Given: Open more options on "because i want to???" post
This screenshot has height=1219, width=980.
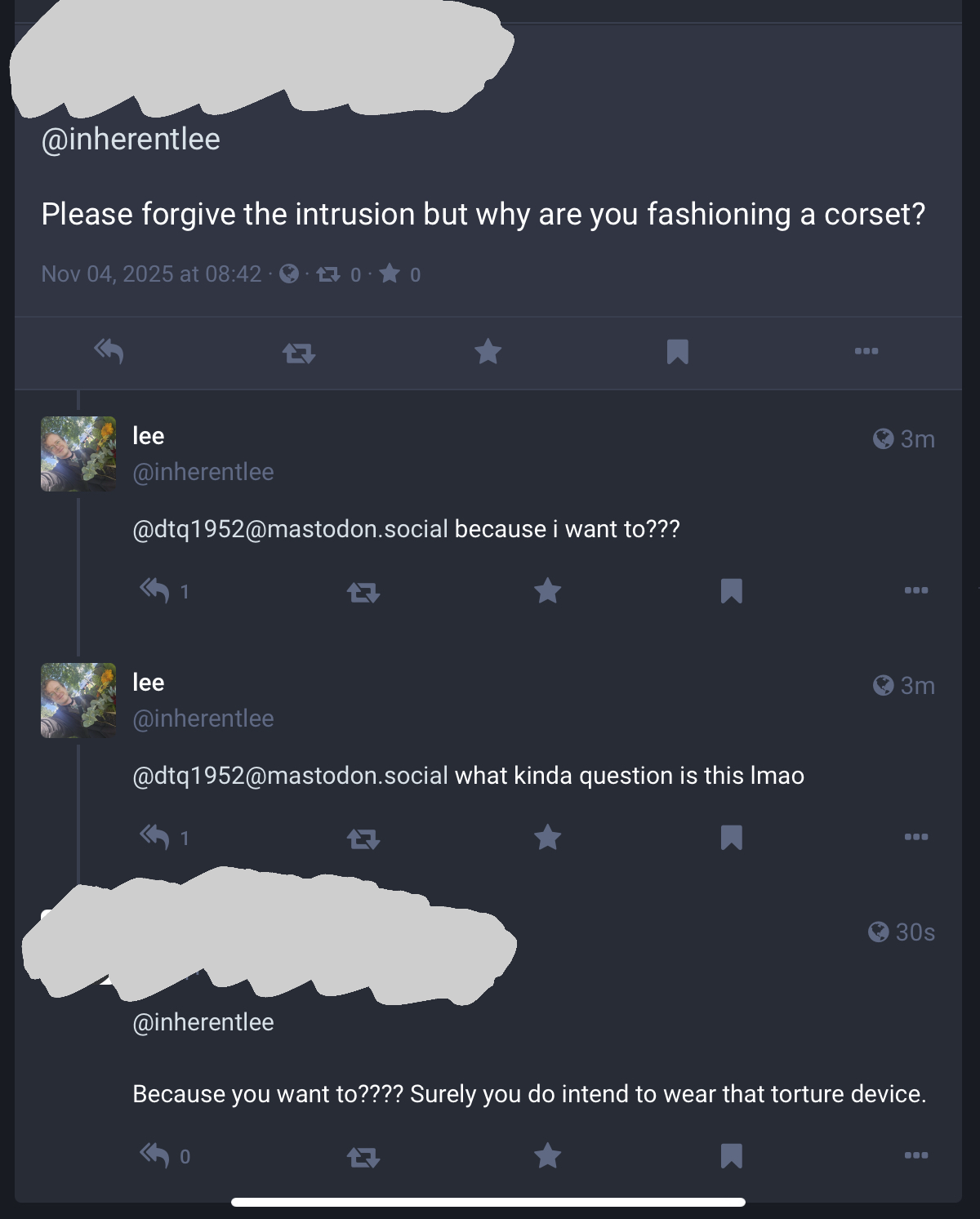Looking at the screenshot, I should click(915, 589).
